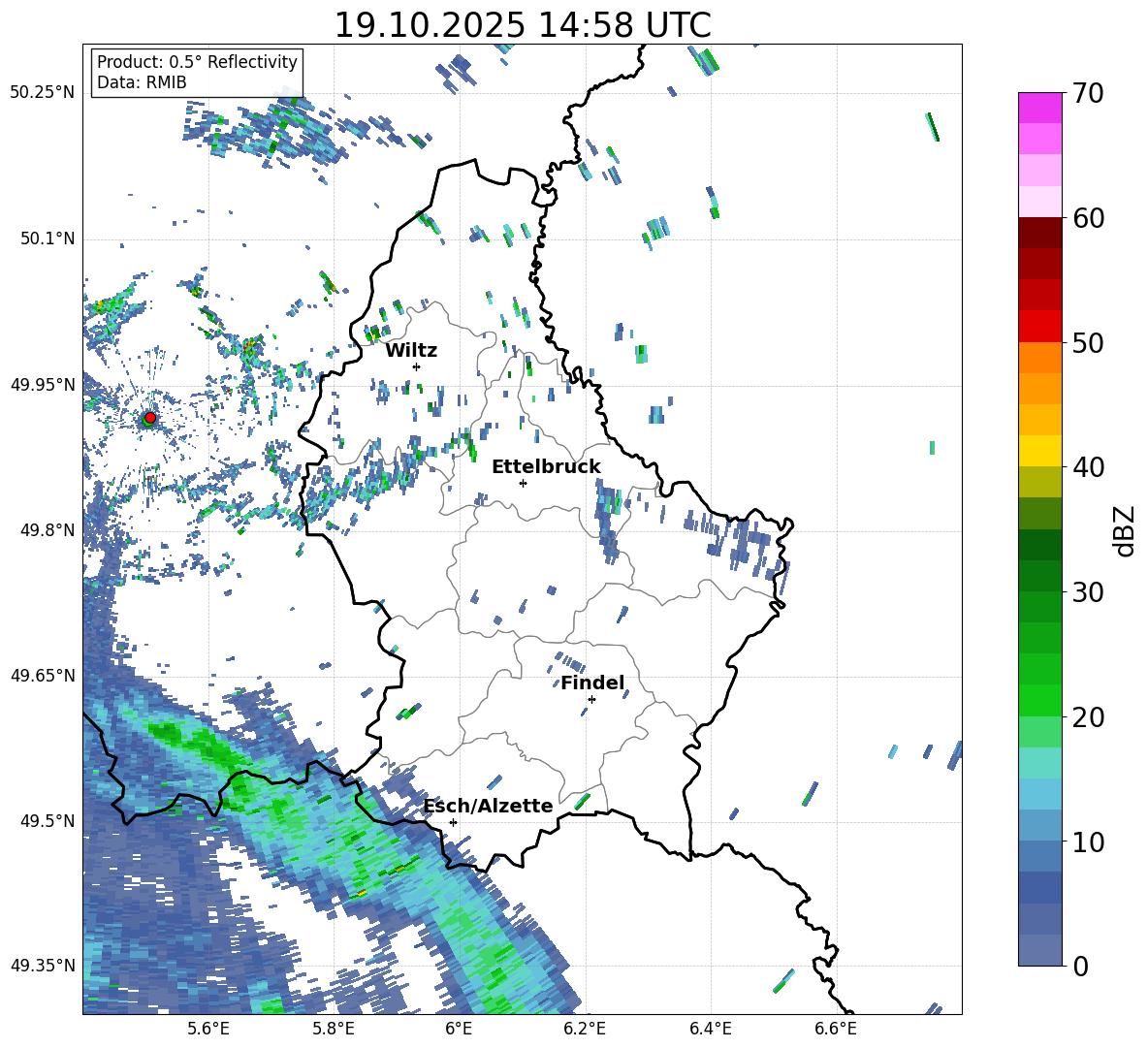Click the 49.65°N latitude label
This screenshot has width=1148, height=1048.
43,675
